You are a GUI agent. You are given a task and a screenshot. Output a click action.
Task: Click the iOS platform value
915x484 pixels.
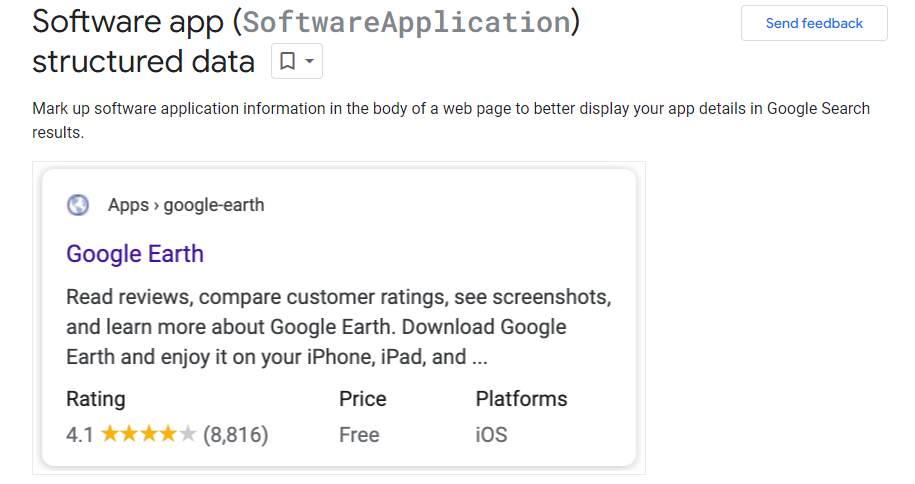(x=491, y=435)
